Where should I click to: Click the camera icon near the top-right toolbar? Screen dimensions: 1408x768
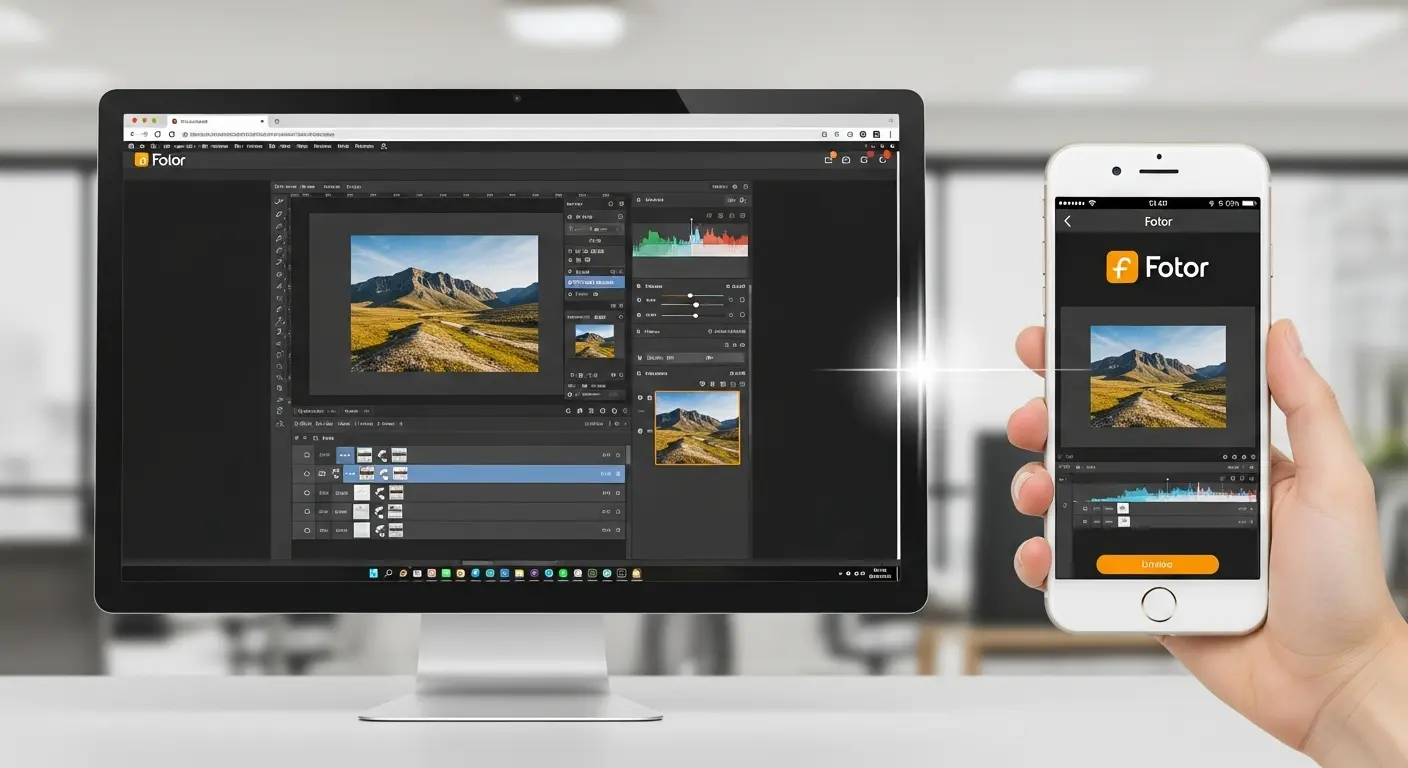[846, 160]
